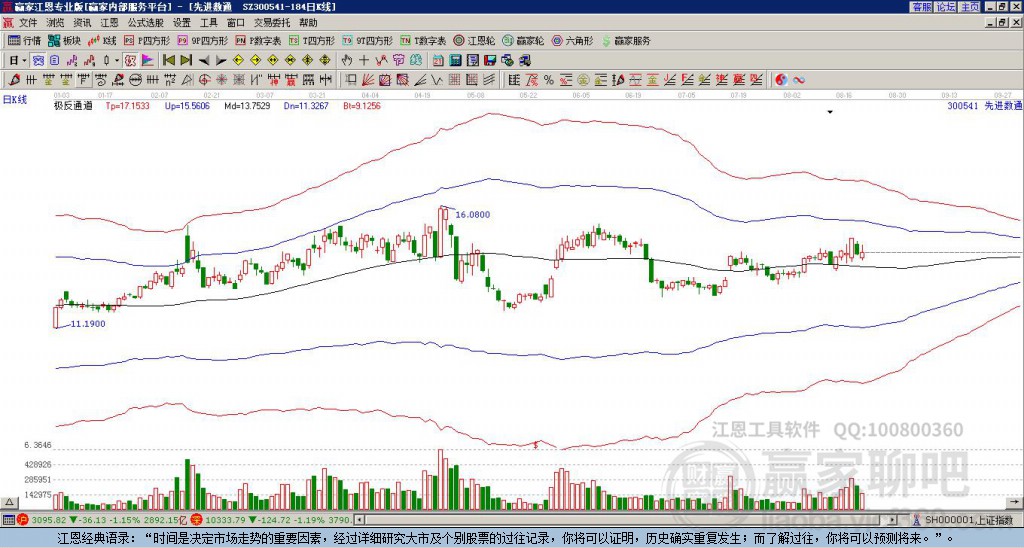
Task: Click horizontal scrollbar right arrow
Action: tap(892, 520)
